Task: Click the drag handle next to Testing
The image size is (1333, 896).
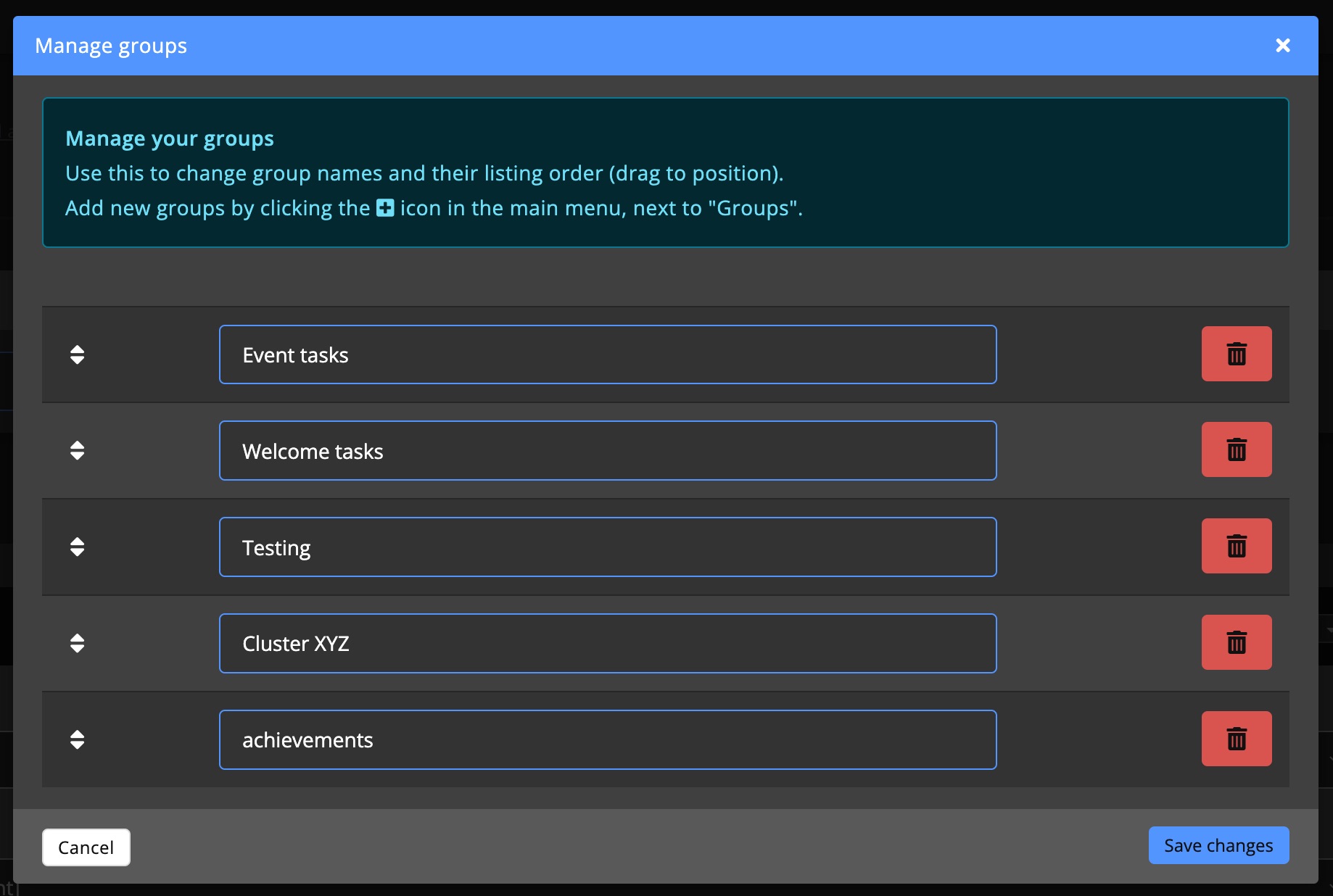Action: click(77, 547)
